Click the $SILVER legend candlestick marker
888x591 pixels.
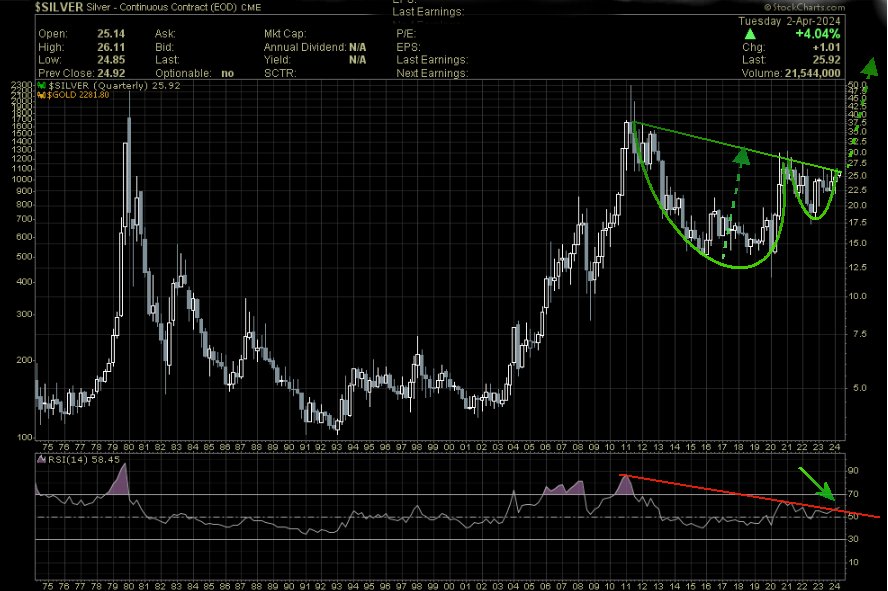pos(41,86)
